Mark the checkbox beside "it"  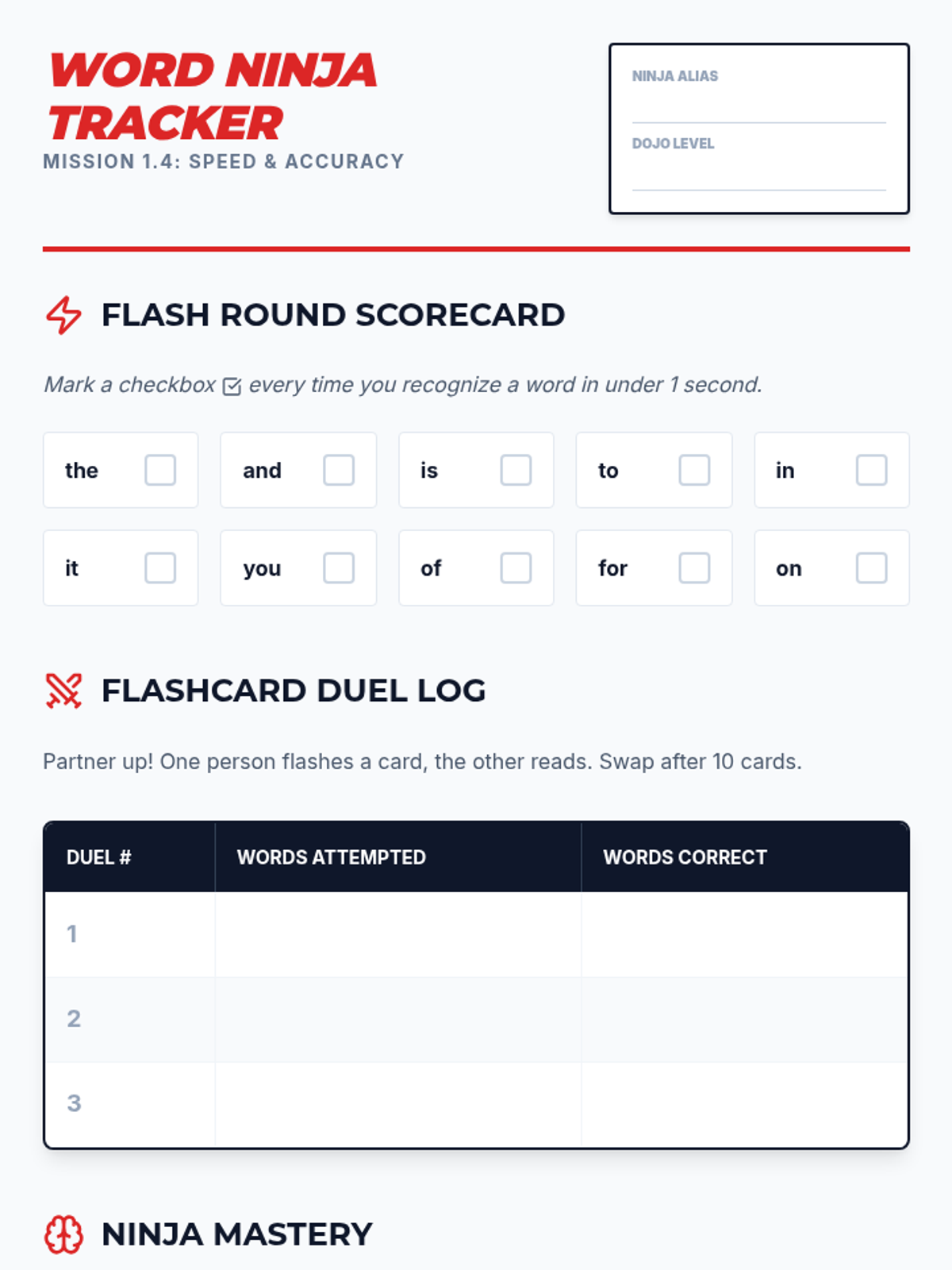pos(160,568)
